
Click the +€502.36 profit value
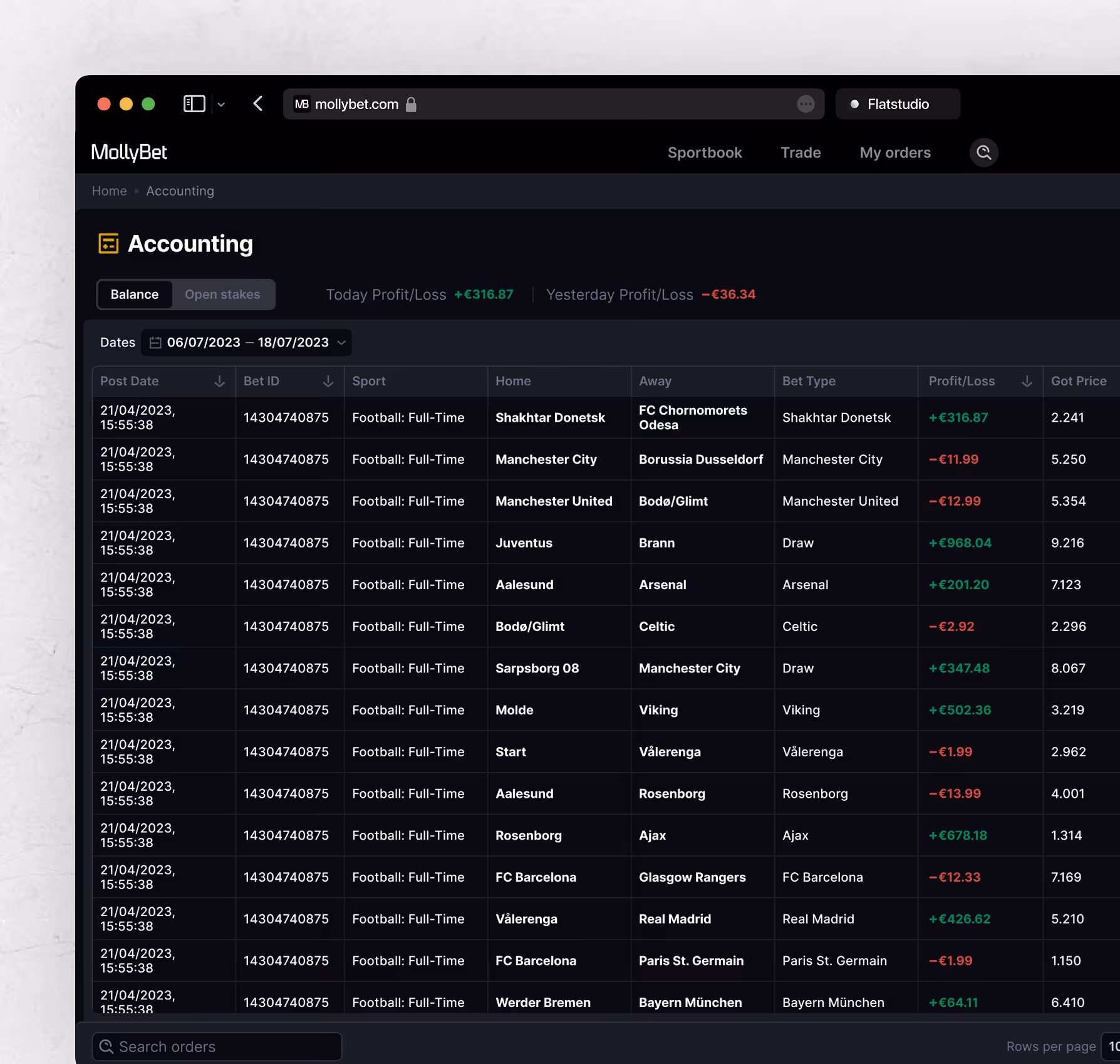(960, 710)
